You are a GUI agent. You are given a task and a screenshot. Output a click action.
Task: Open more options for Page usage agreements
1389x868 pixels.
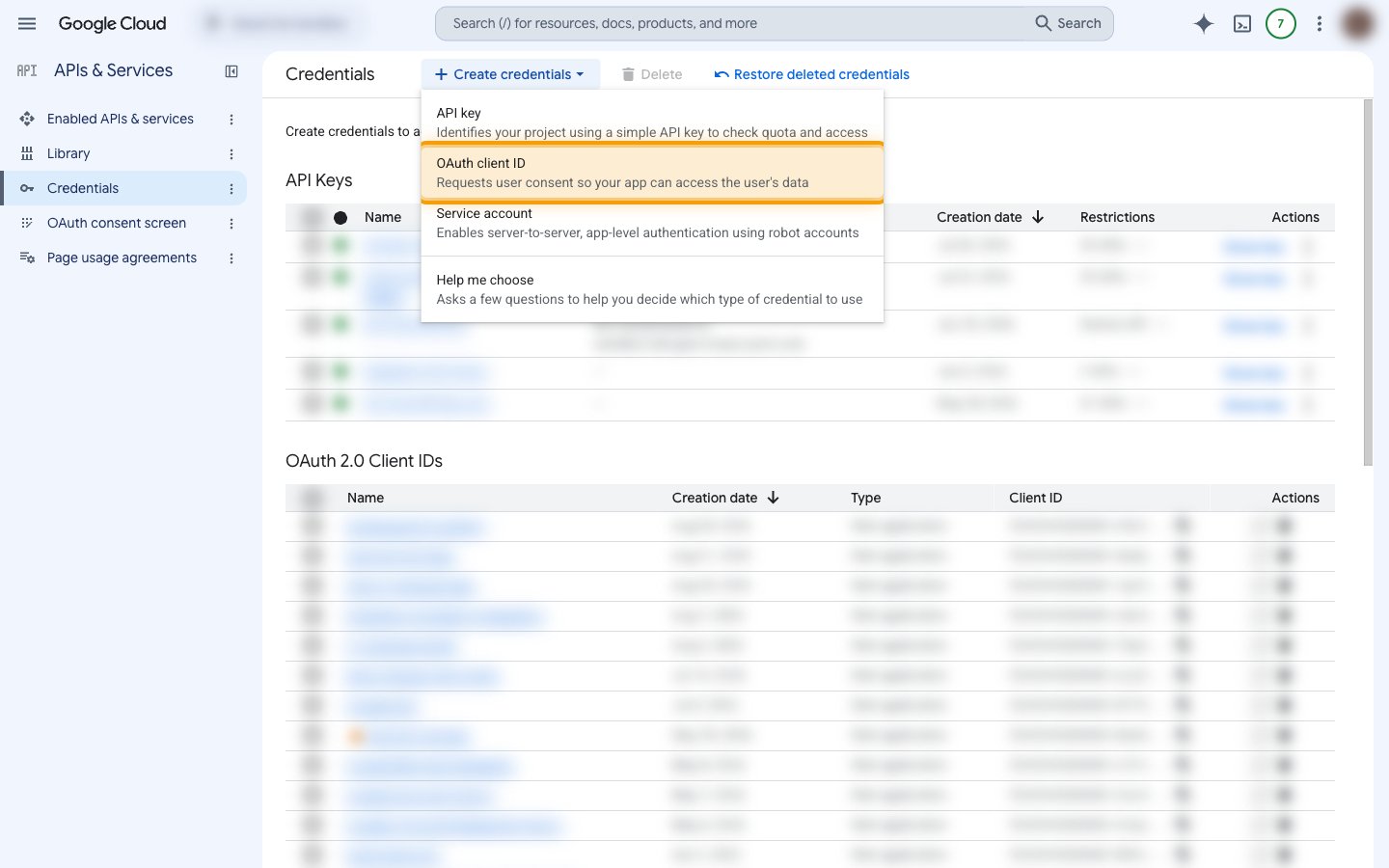coord(231,258)
